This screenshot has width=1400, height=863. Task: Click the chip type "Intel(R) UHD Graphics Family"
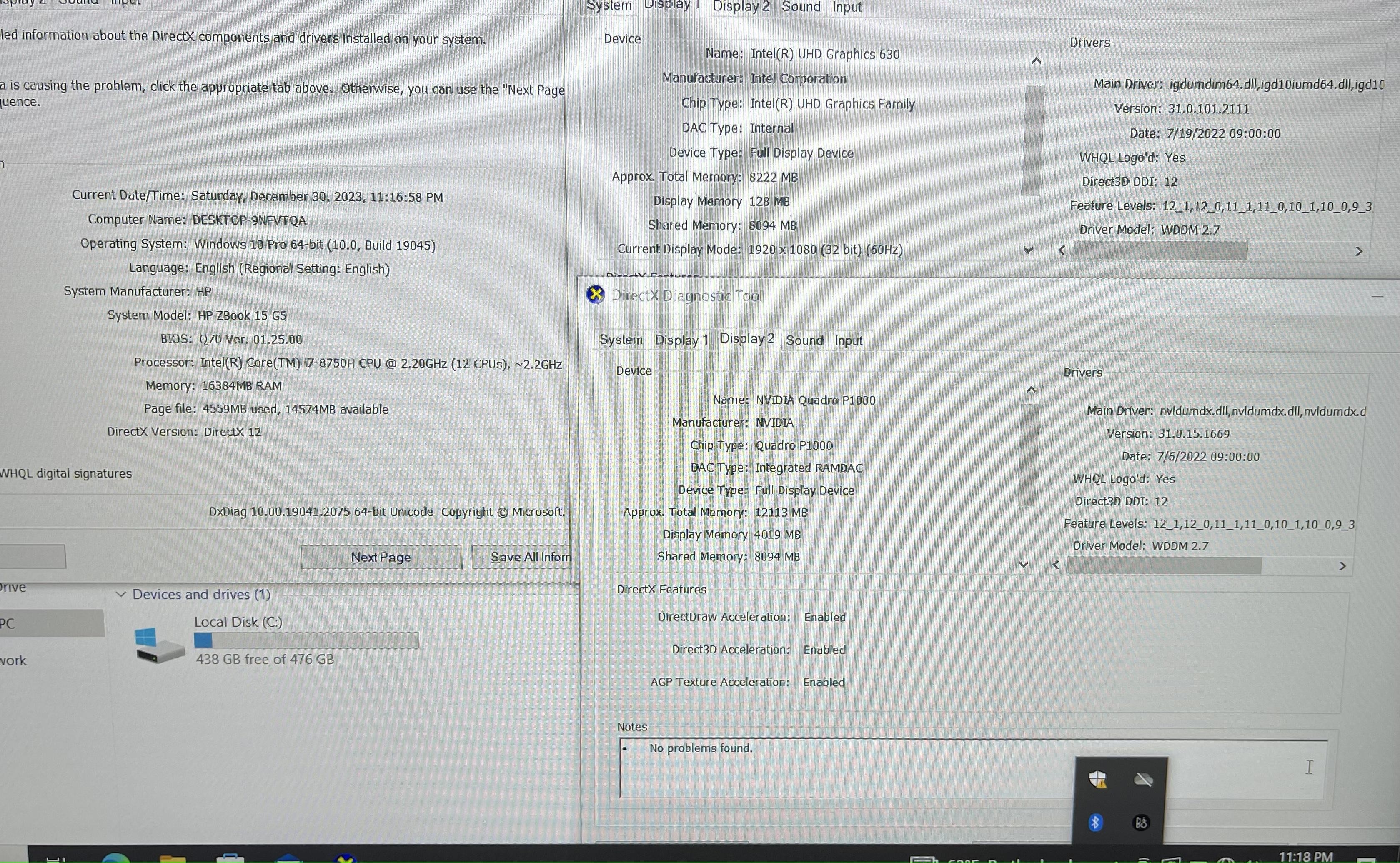tap(832, 104)
